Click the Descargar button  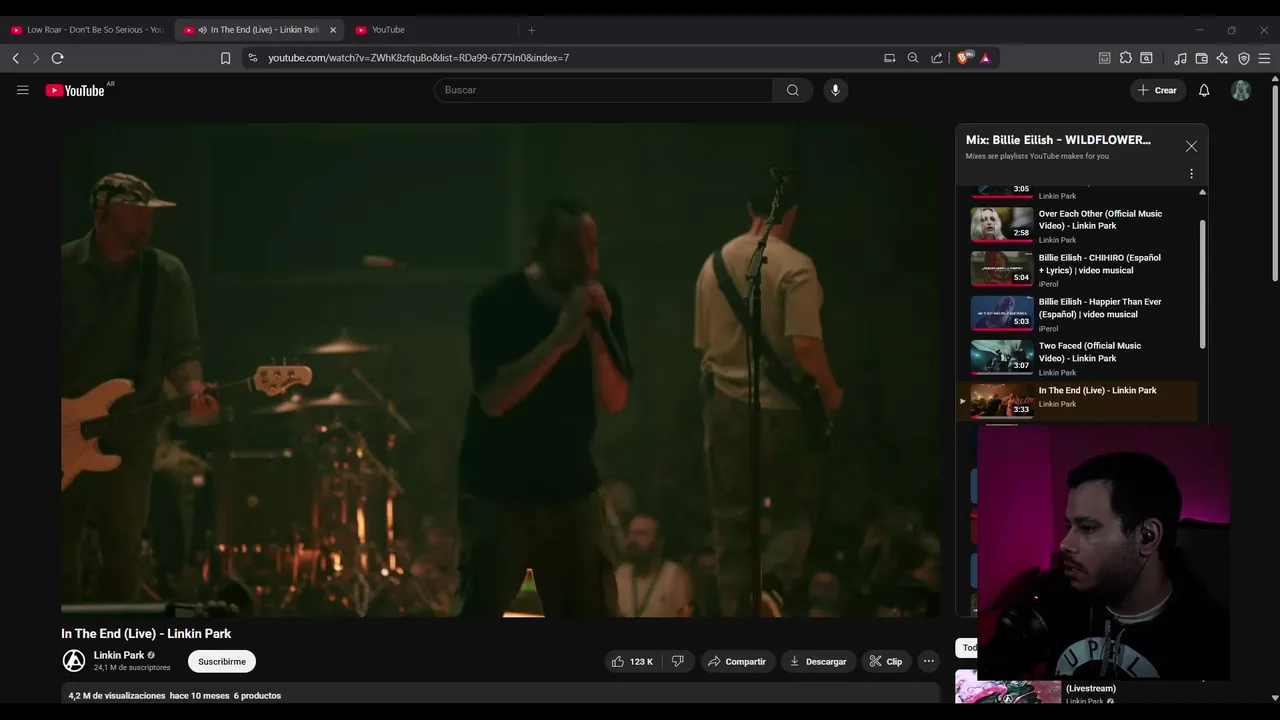[x=818, y=661]
